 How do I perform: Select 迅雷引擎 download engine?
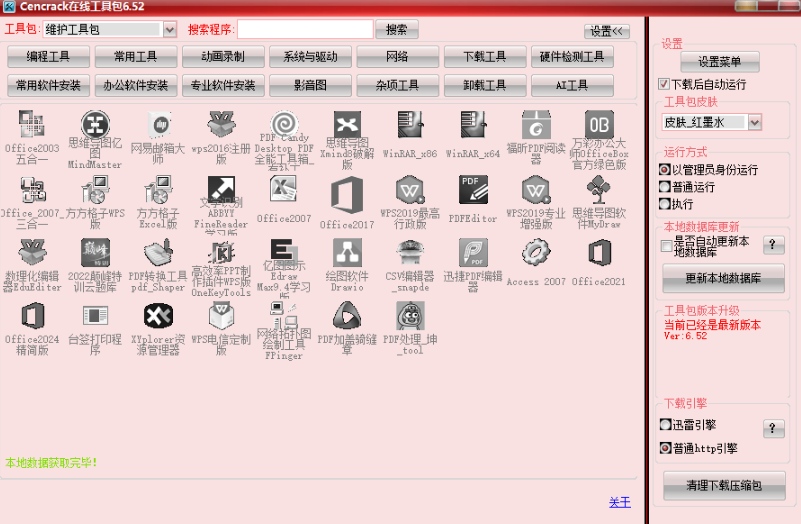665,424
